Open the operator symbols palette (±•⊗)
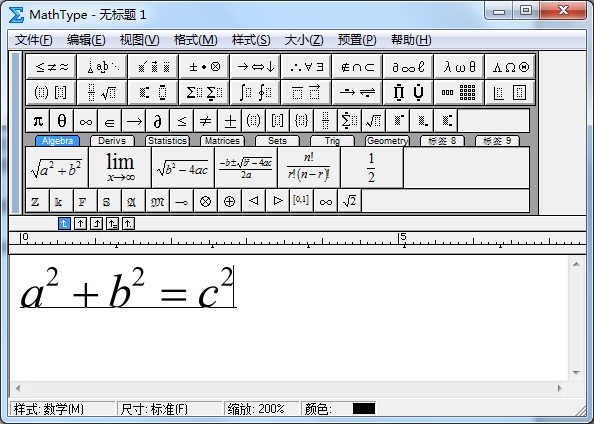Screen dimensions: 594x424 click(204, 67)
